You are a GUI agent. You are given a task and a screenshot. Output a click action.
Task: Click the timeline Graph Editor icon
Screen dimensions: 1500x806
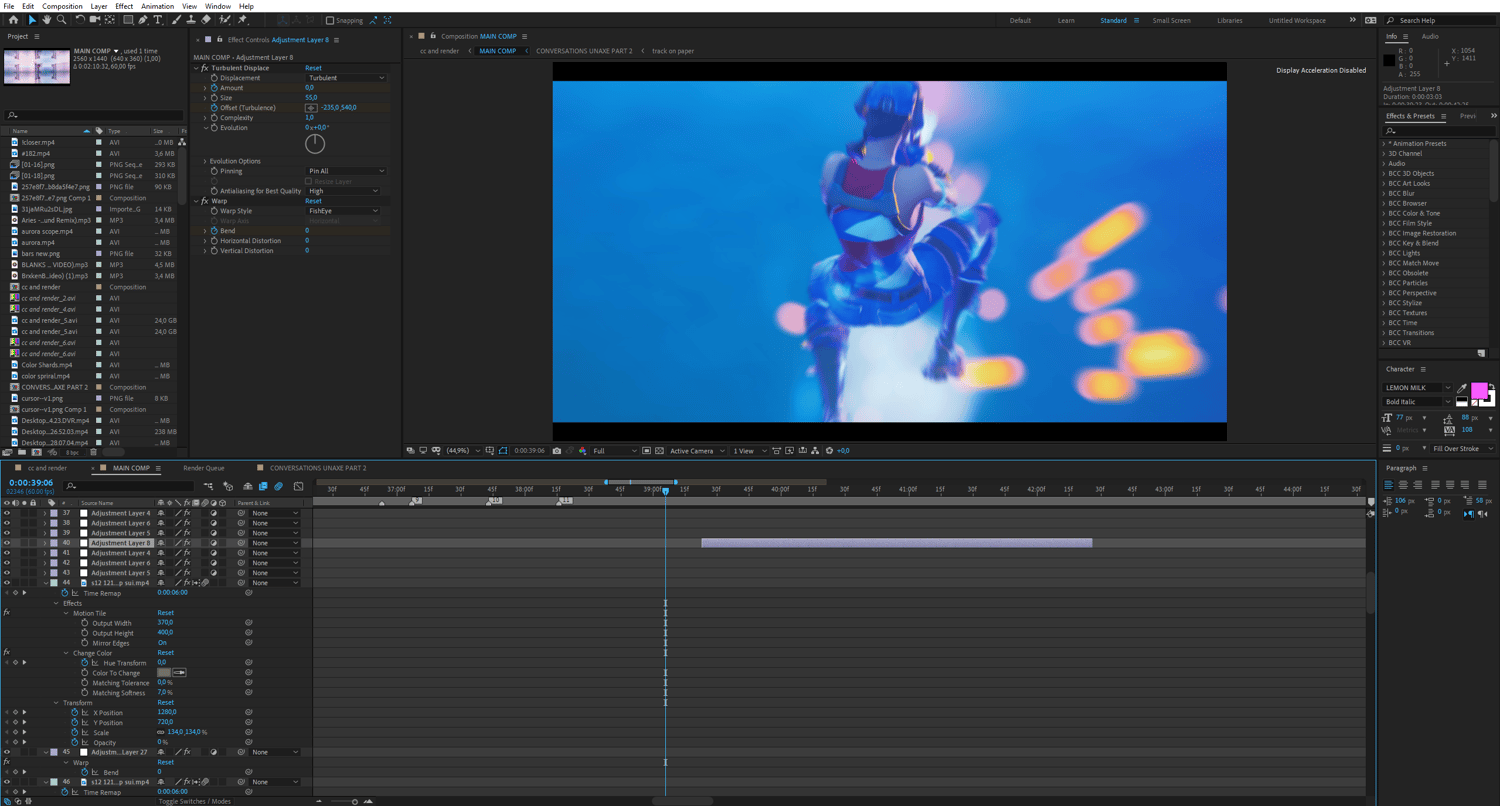click(298, 487)
